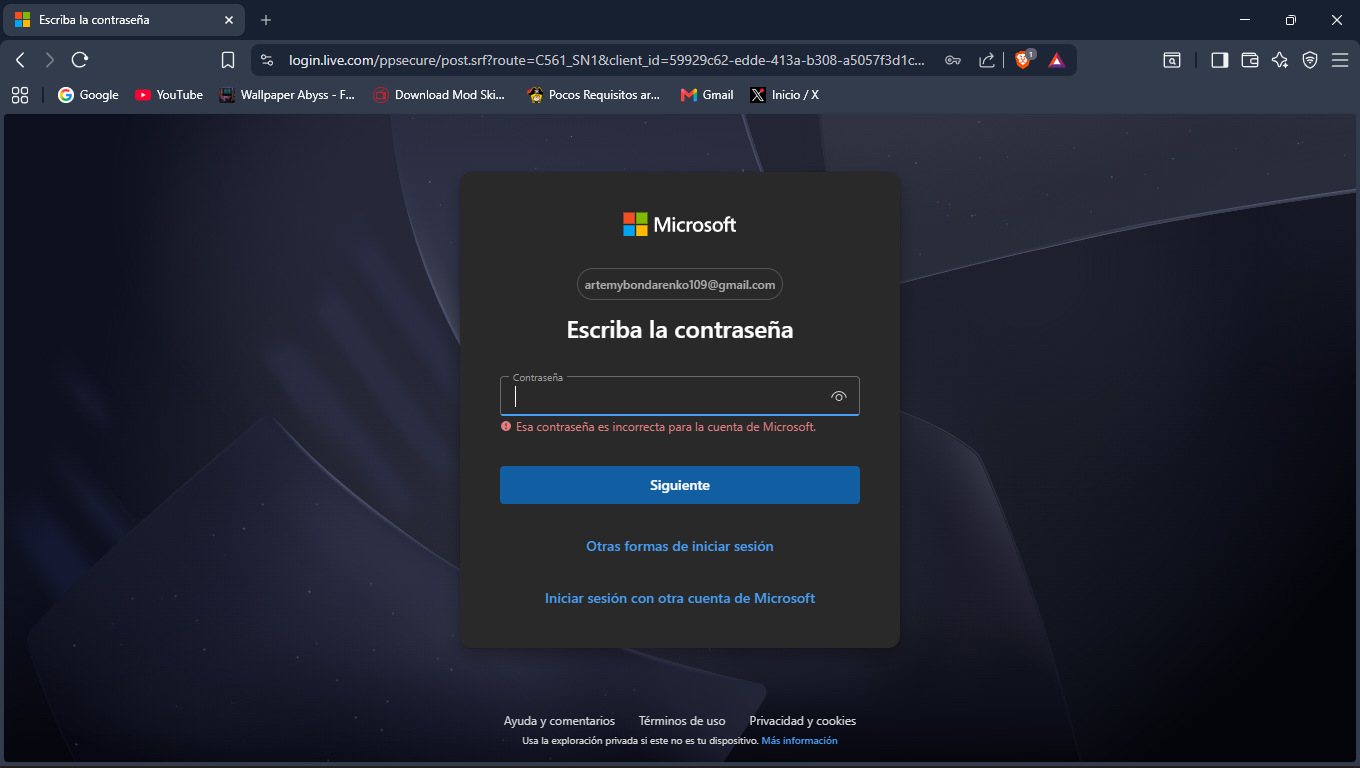Reload the current page
The width and height of the screenshot is (1360, 768).
point(80,60)
